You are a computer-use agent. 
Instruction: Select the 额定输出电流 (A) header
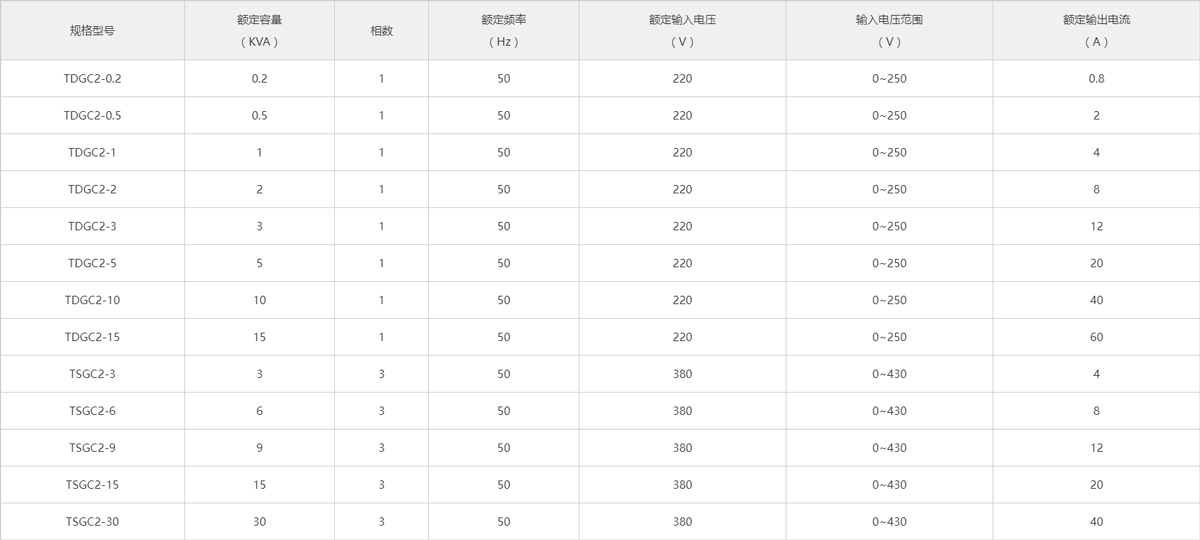coord(1096,31)
